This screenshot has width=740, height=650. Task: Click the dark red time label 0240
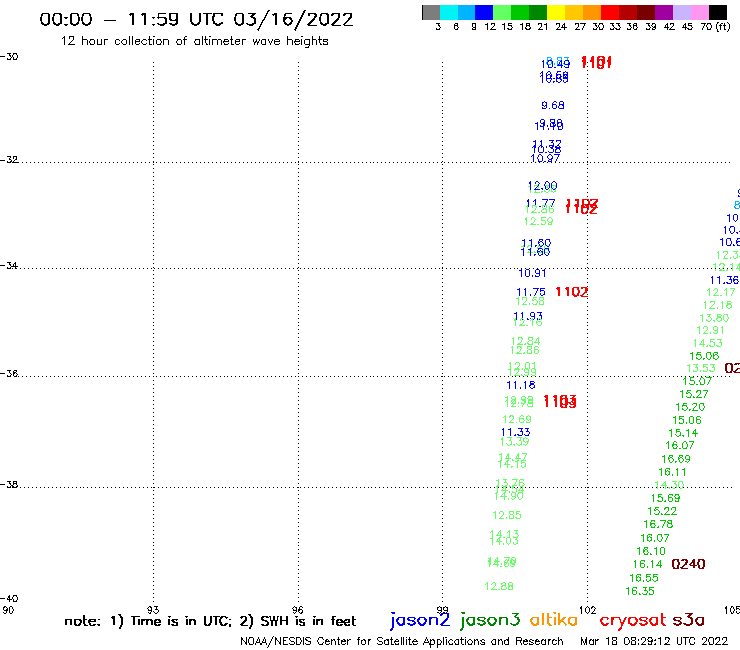[688, 564]
